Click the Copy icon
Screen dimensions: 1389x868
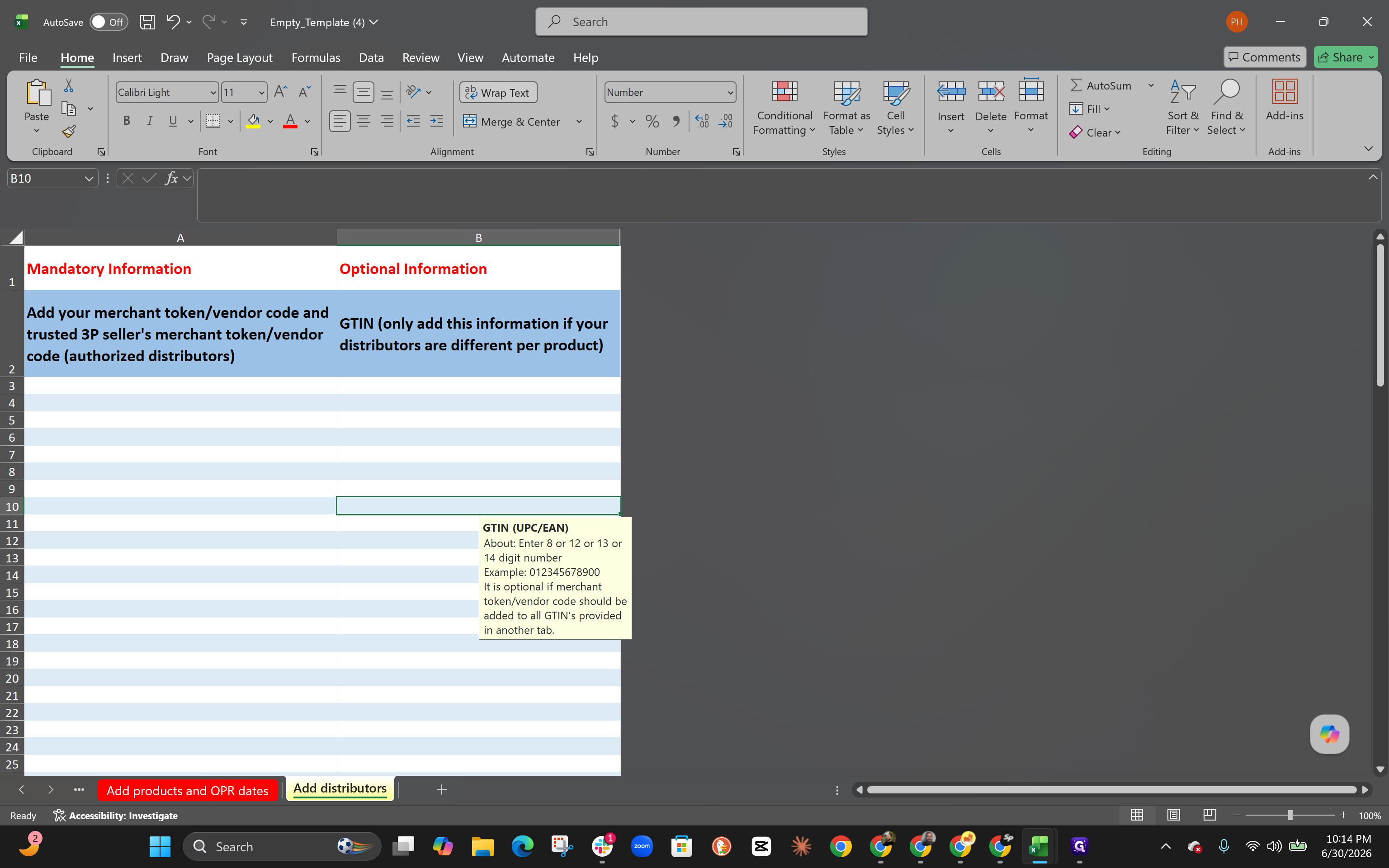tap(68, 108)
